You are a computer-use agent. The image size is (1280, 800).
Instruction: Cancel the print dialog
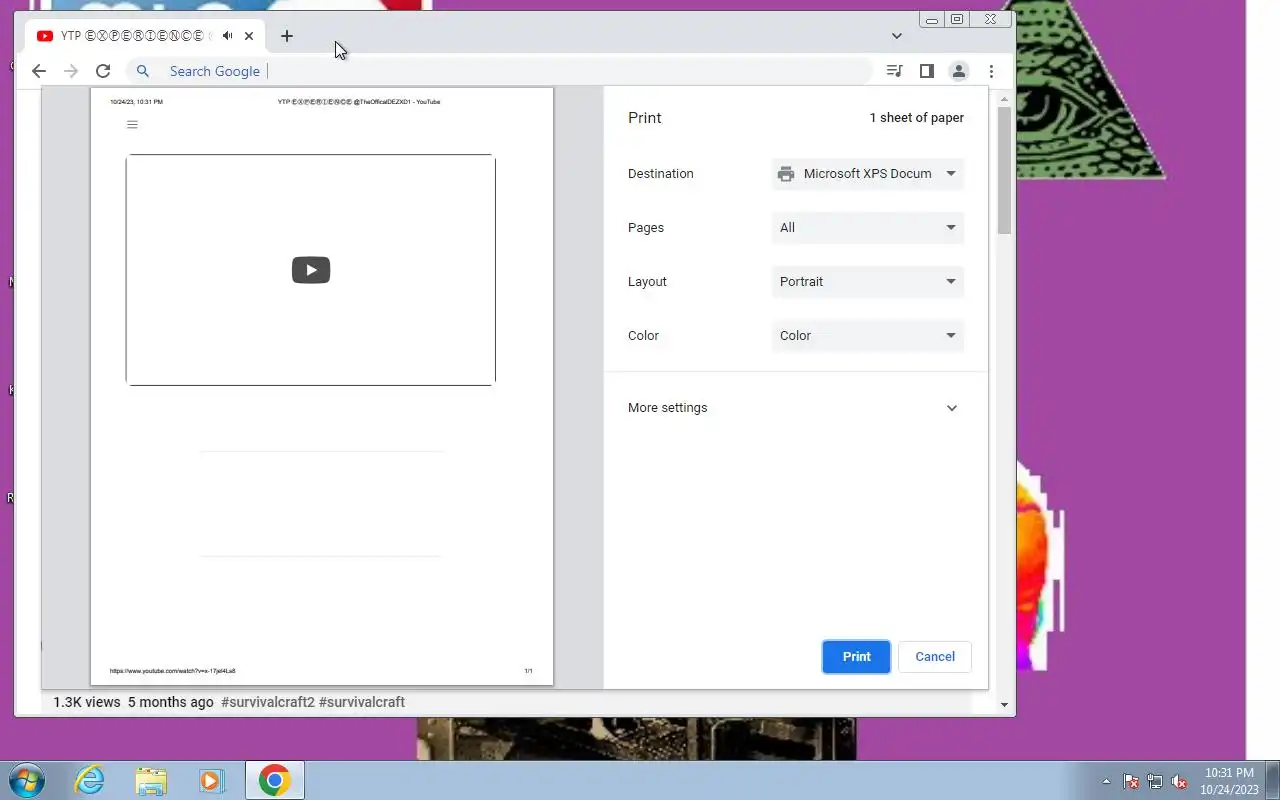click(935, 657)
